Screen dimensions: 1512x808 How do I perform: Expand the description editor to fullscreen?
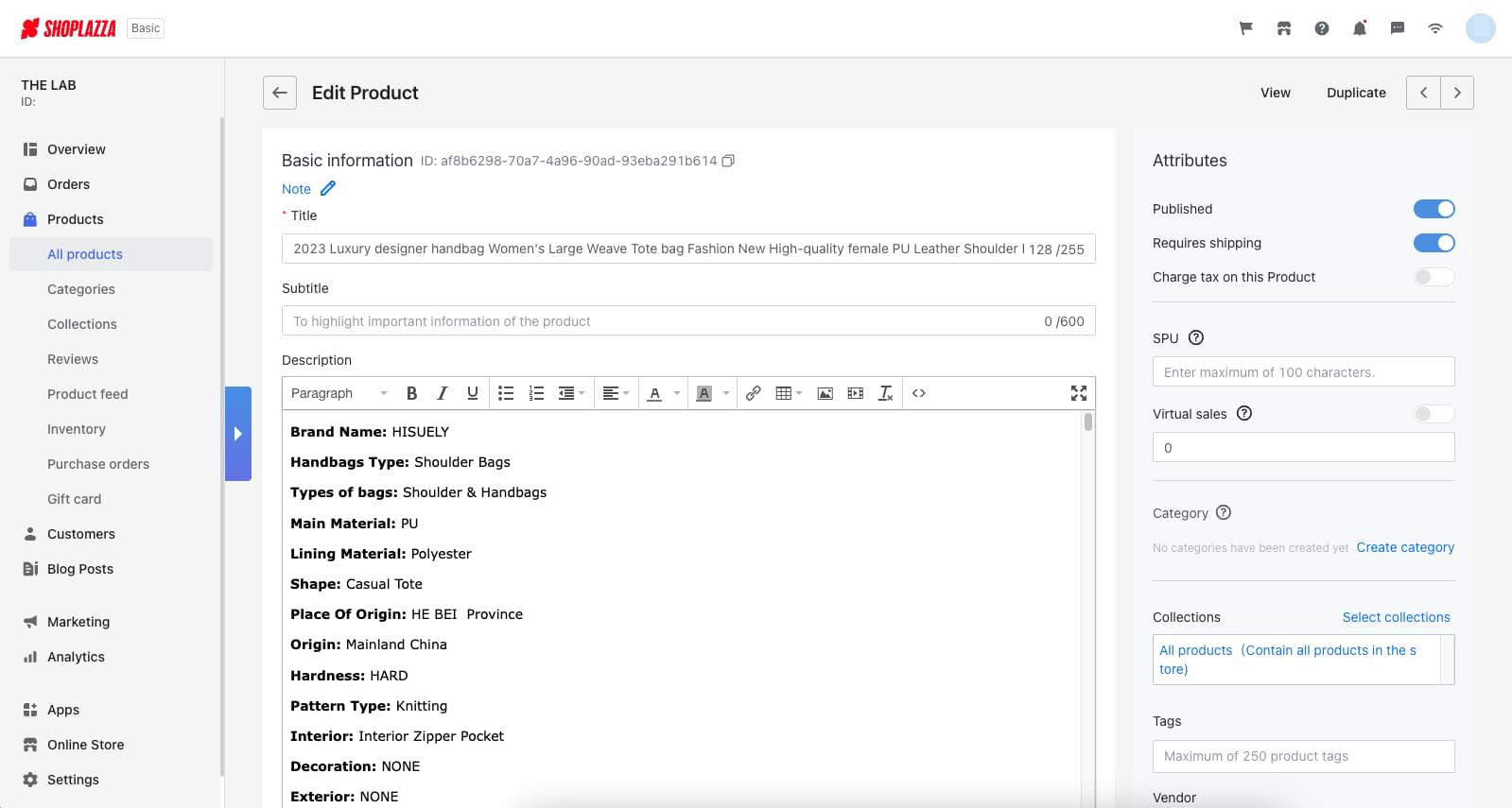(x=1078, y=393)
